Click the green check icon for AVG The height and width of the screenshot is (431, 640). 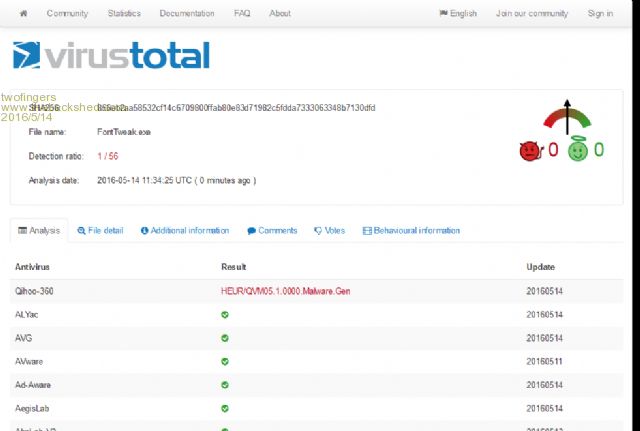225,338
